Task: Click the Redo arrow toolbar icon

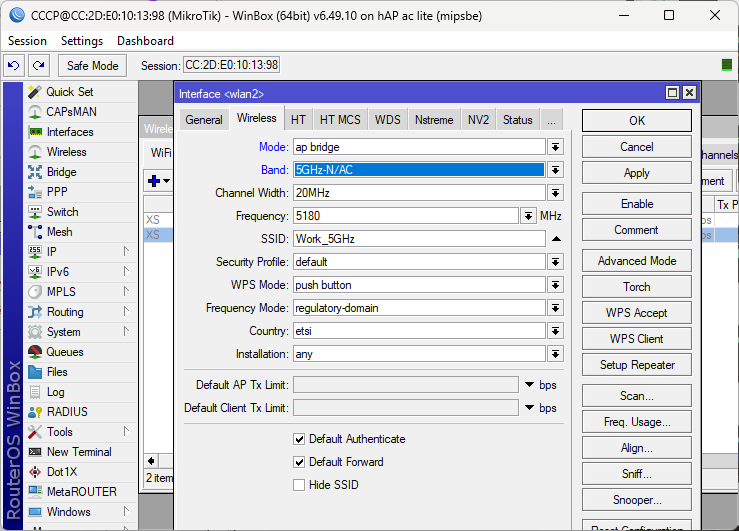Action: [39, 65]
